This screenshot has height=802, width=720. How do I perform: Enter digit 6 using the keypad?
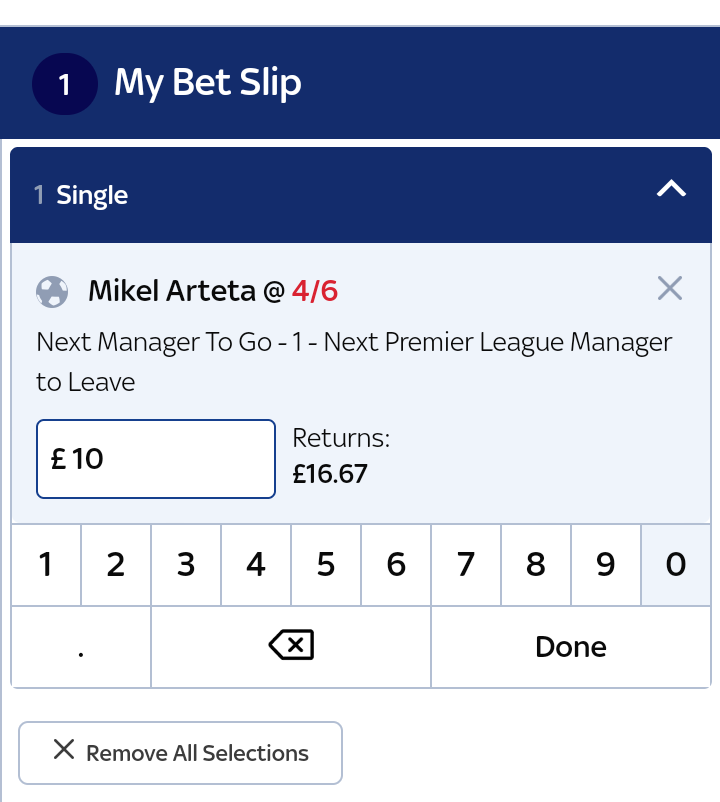tap(396, 565)
